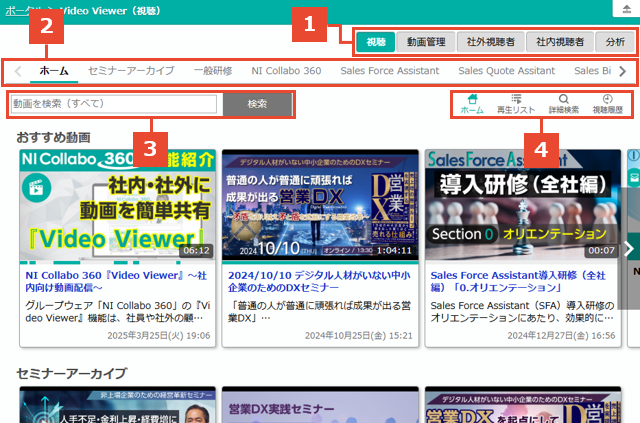Open the 導入研修(全社編) thumbnail
The image size is (640, 423).
[x=523, y=205]
